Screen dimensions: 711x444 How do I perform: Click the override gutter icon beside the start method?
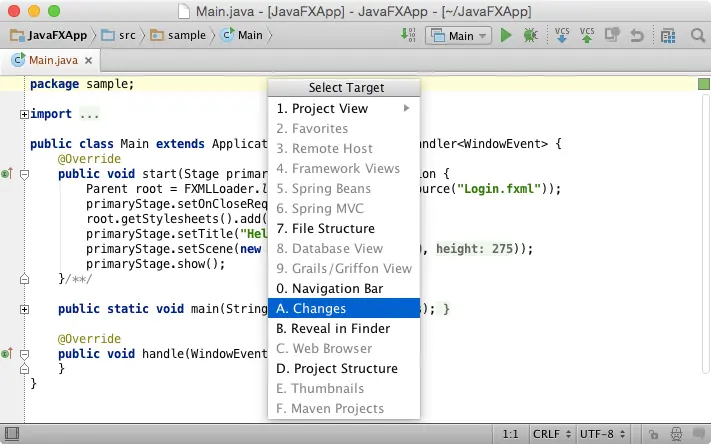click(7, 173)
